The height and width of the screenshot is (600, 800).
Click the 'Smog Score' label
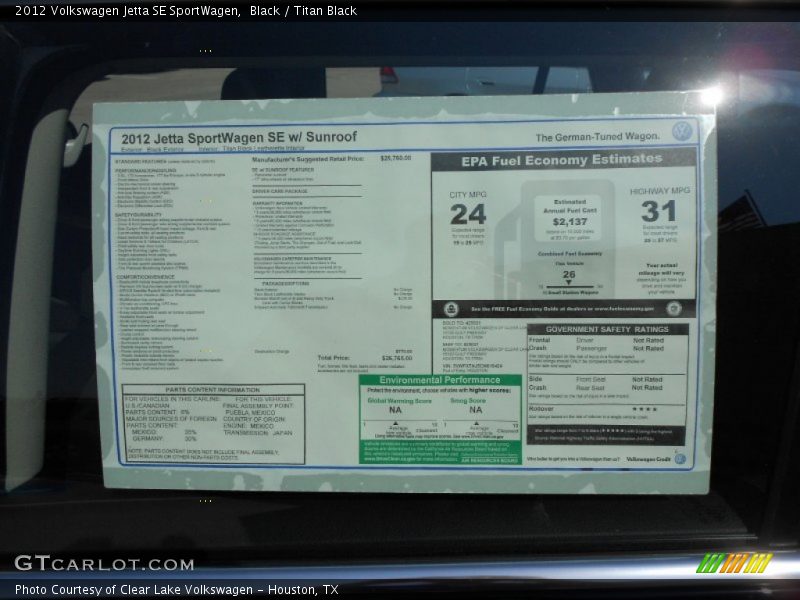click(x=468, y=401)
